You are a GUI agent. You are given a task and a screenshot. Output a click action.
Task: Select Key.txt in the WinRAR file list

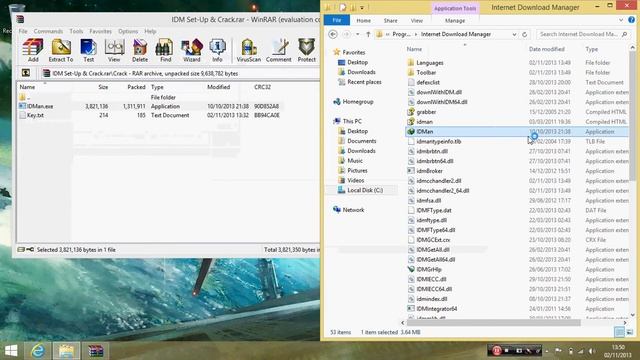(35, 115)
